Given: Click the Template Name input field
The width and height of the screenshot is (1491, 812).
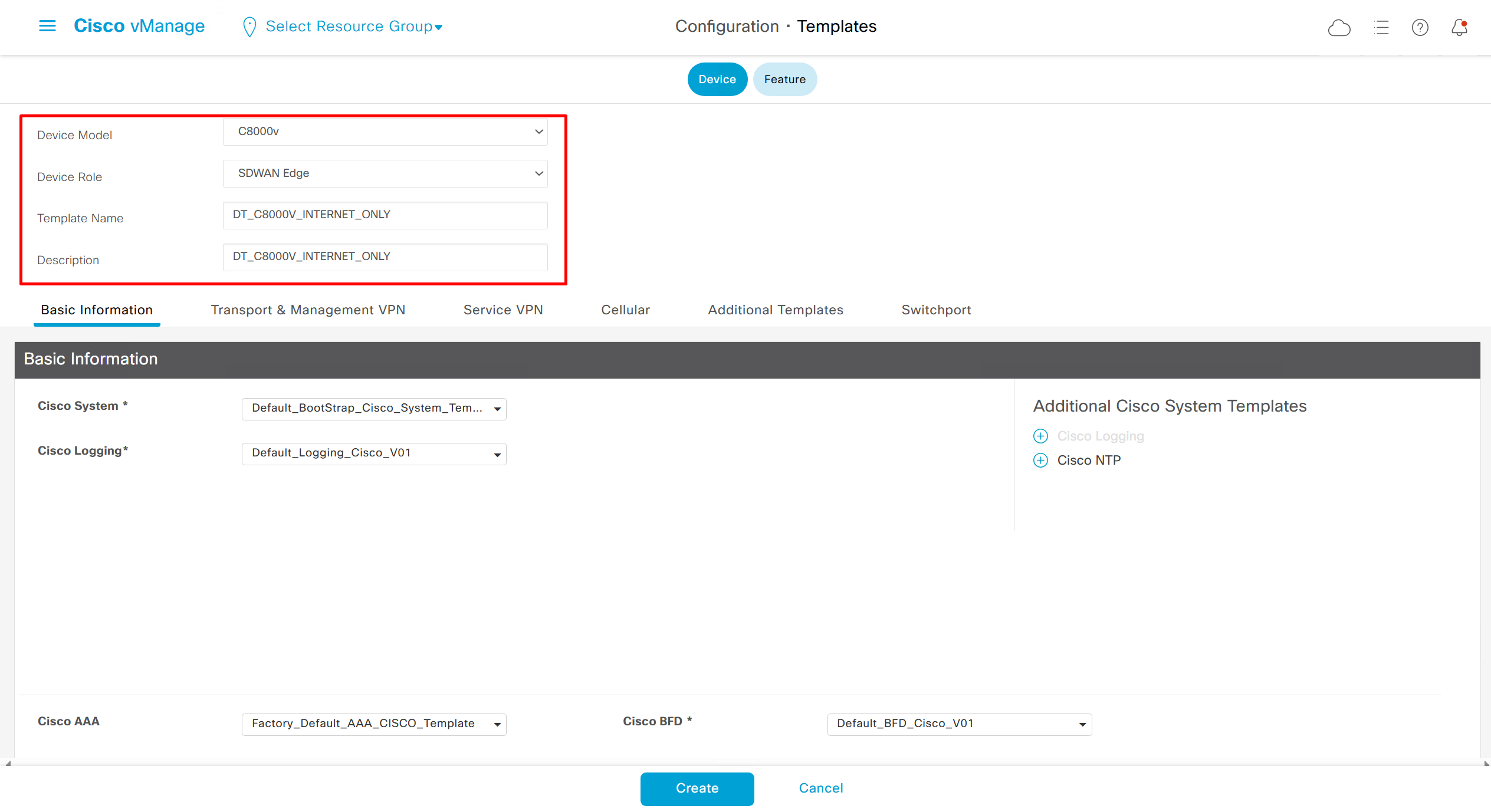Looking at the screenshot, I should 385,215.
